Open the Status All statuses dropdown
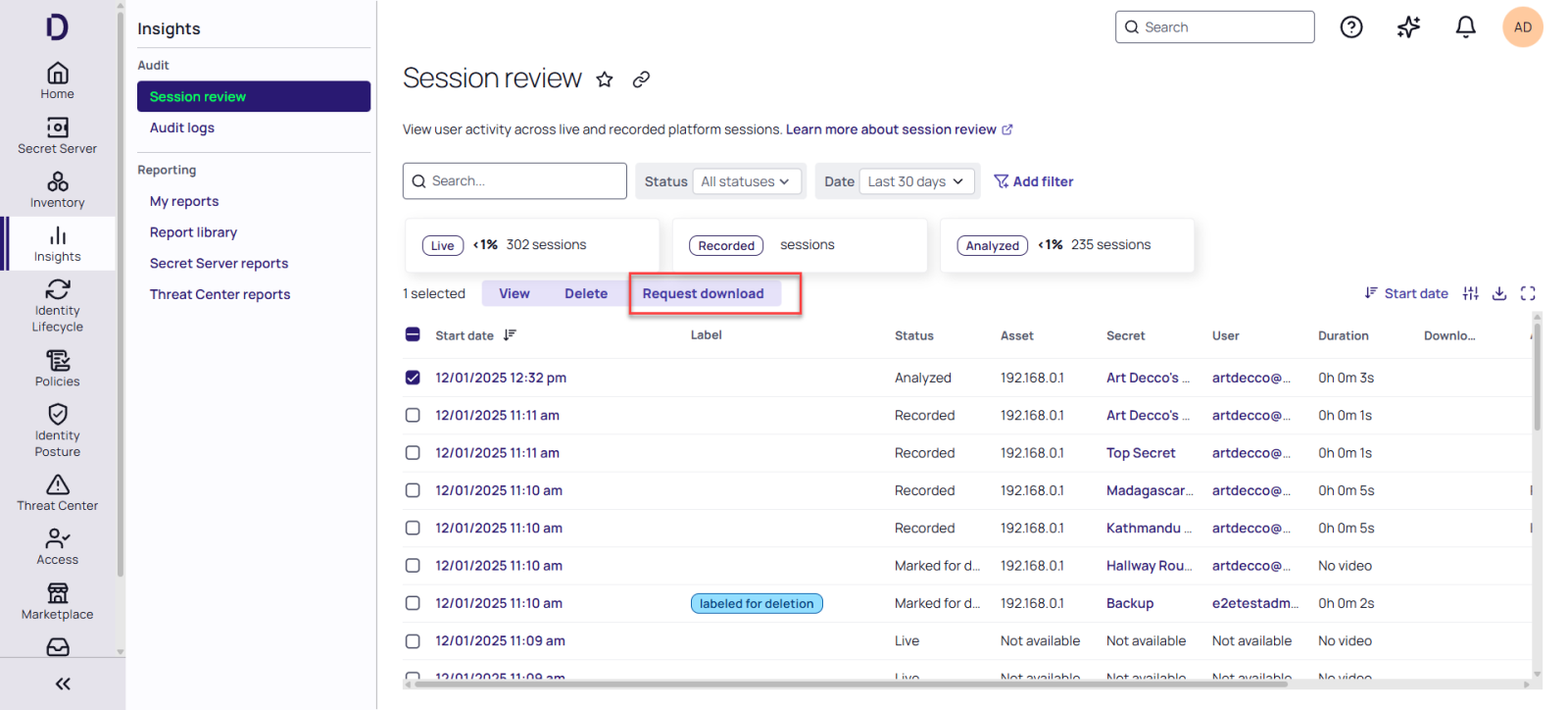This screenshot has height=710, width=1568. point(746,181)
